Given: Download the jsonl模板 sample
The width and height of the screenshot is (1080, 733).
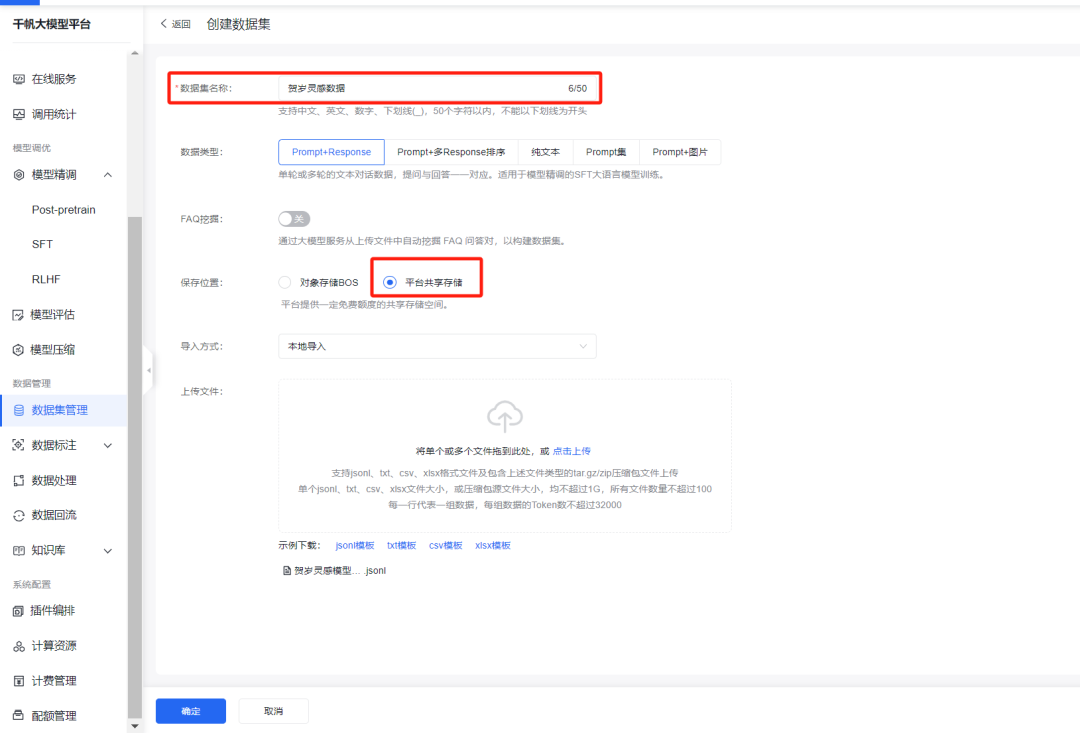Looking at the screenshot, I should 355,546.
